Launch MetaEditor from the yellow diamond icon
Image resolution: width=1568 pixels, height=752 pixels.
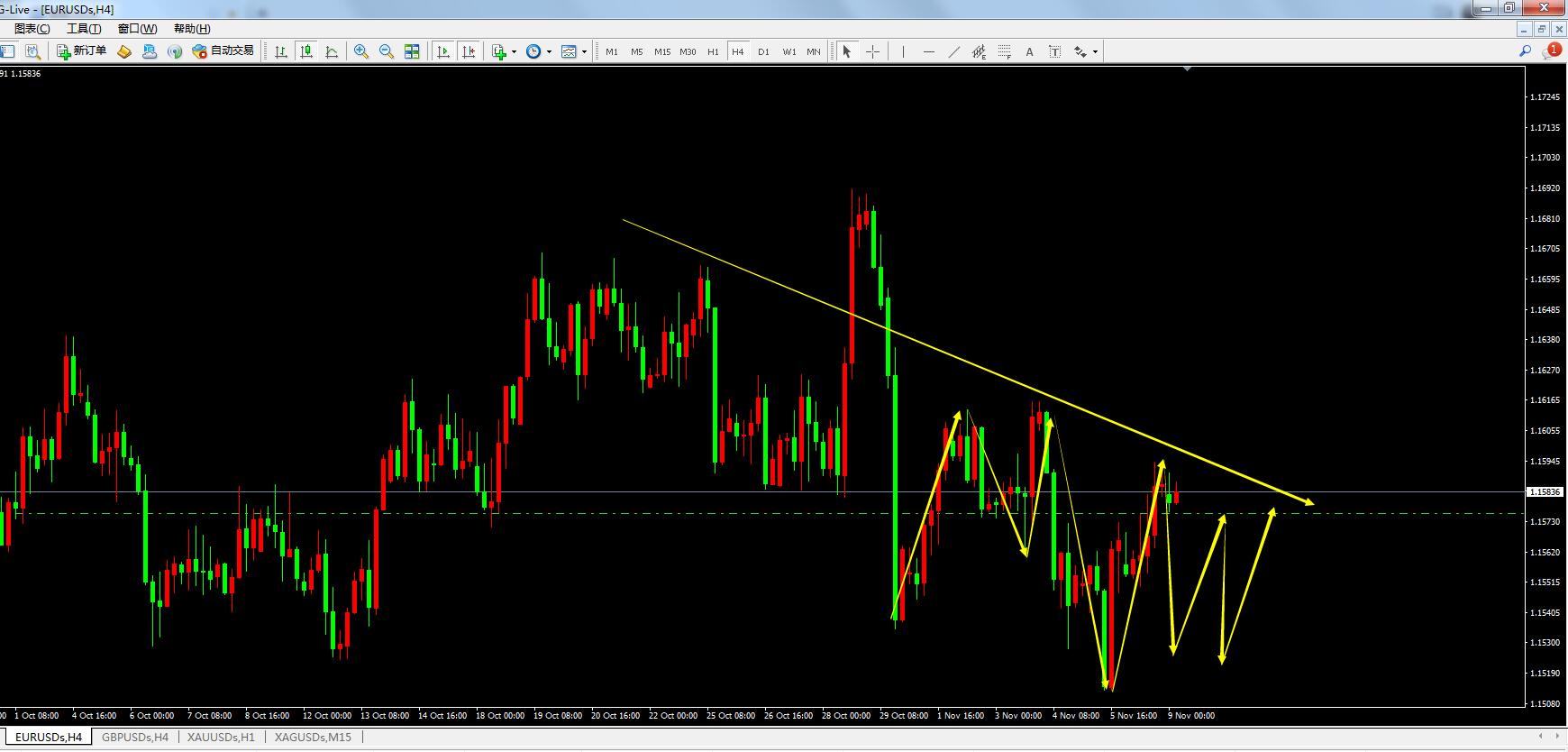point(125,51)
